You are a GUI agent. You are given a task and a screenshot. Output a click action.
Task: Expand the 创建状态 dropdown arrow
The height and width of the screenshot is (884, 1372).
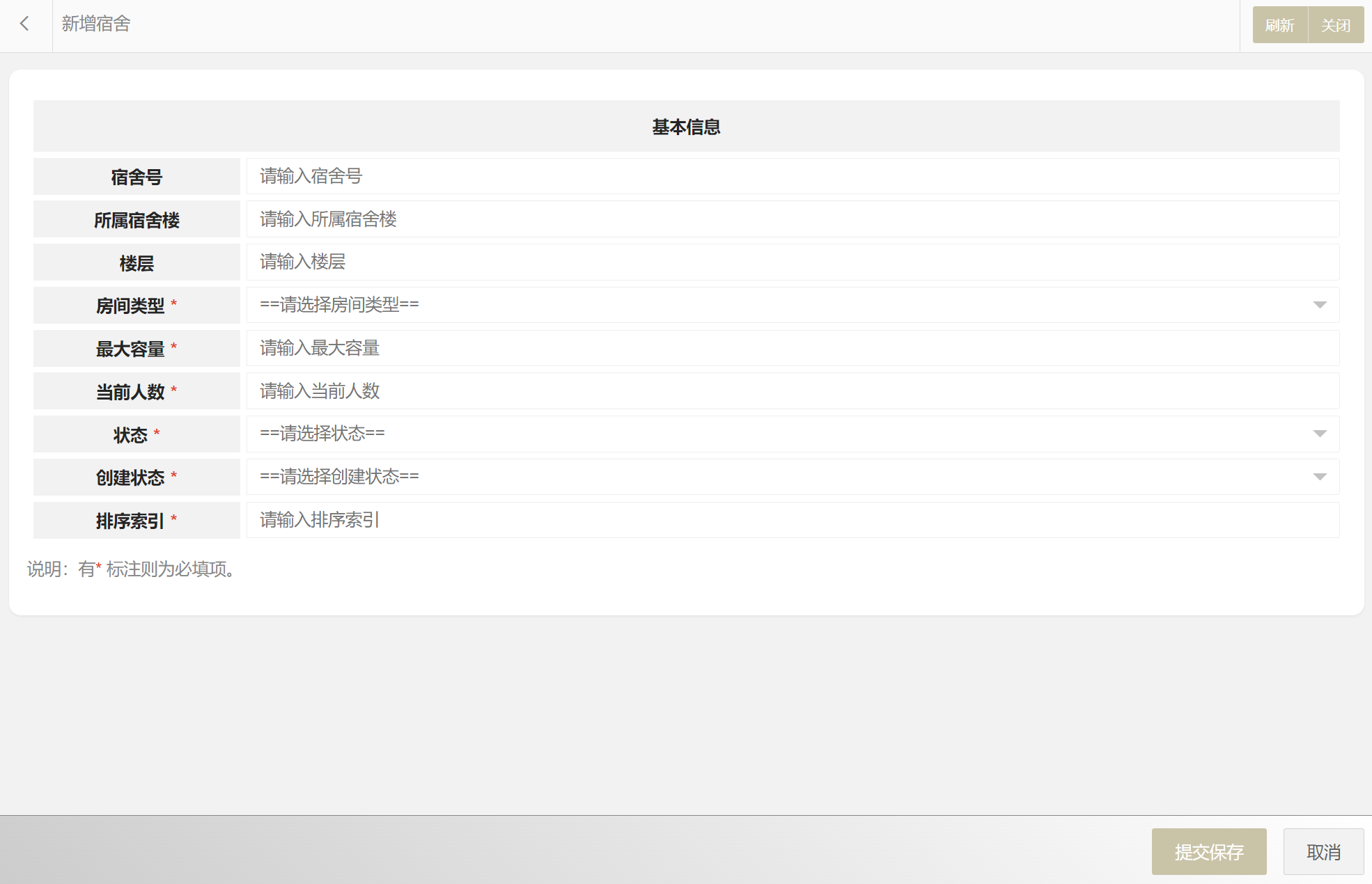click(x=1319, y=477)
